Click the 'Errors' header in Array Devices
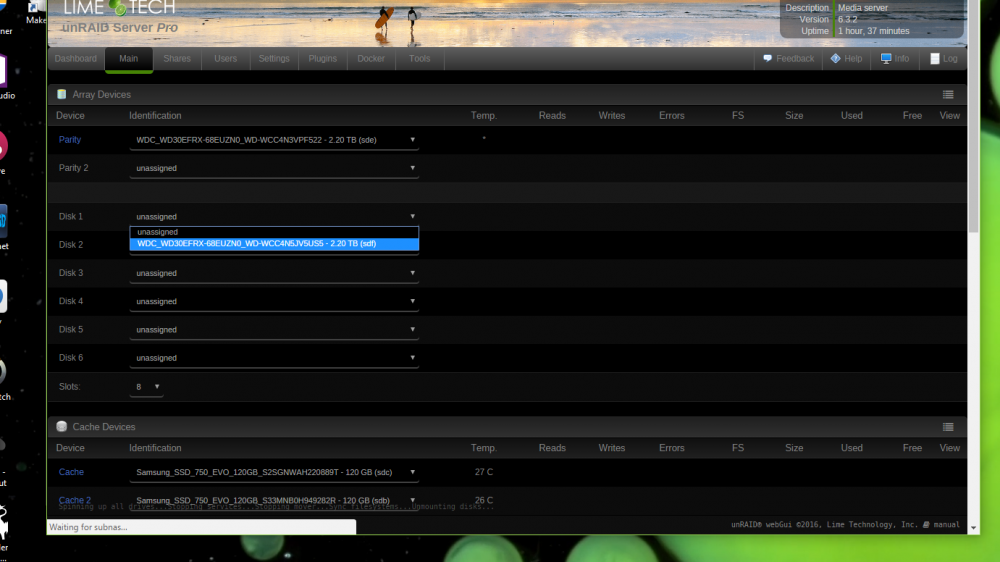1000x562 pixels. (672, 115)
